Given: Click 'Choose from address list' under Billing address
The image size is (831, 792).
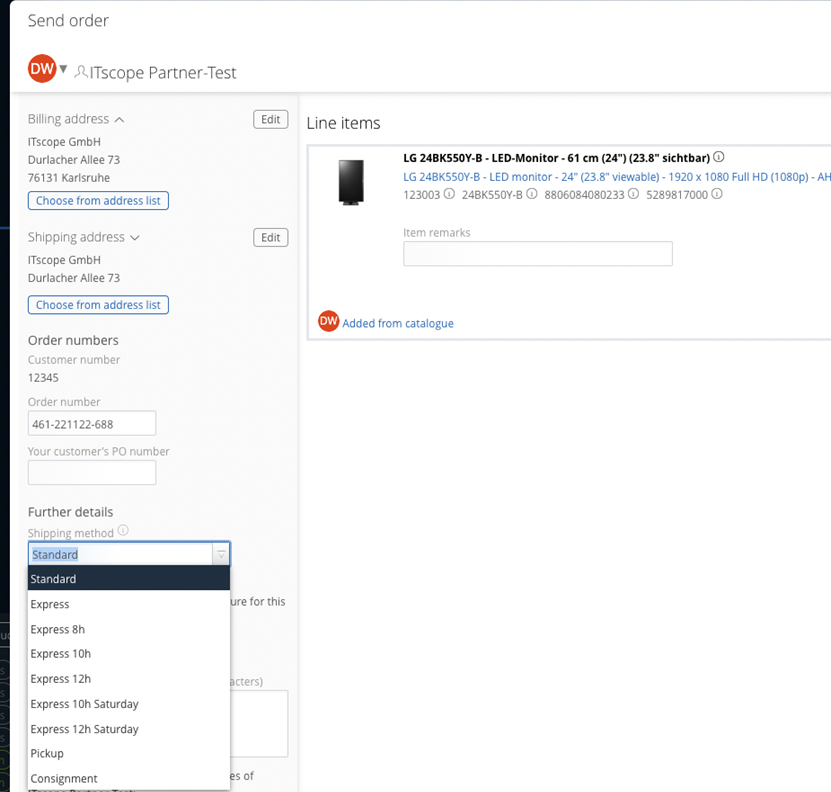Looking at the screenshot, I should tap(98, 200).
